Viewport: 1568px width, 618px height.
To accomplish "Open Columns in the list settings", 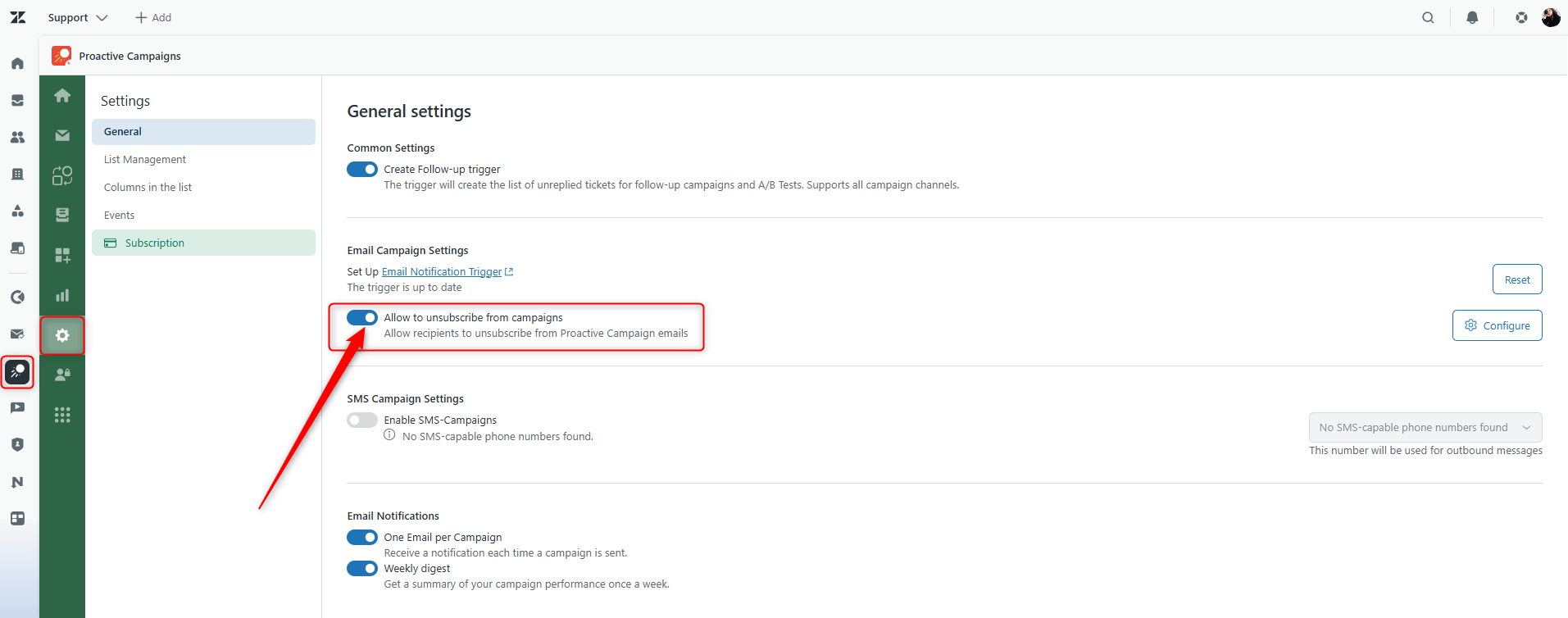I will tap(203, 187).
